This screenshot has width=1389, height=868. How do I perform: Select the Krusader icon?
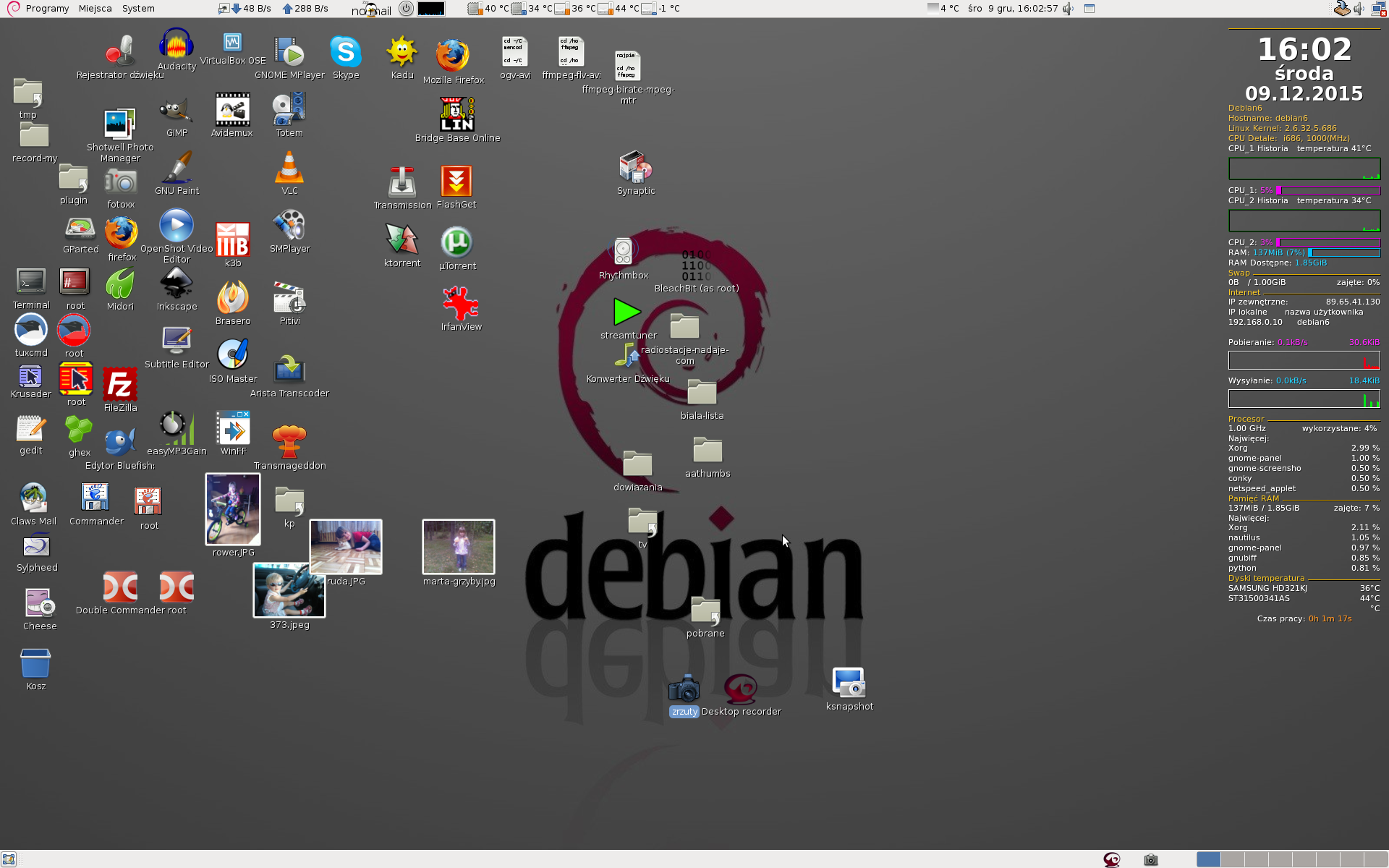(x=30, y=375)
